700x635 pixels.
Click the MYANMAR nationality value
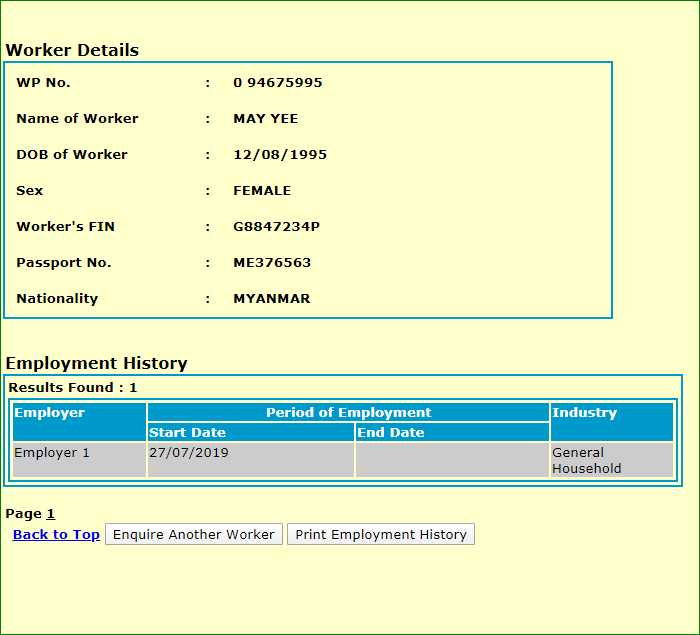click(271, 299)
